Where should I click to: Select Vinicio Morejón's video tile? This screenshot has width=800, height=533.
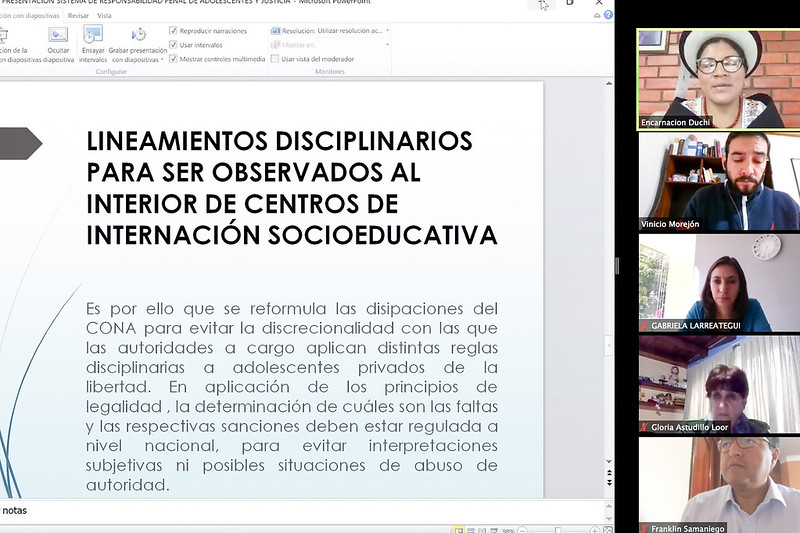coord(719,181)
